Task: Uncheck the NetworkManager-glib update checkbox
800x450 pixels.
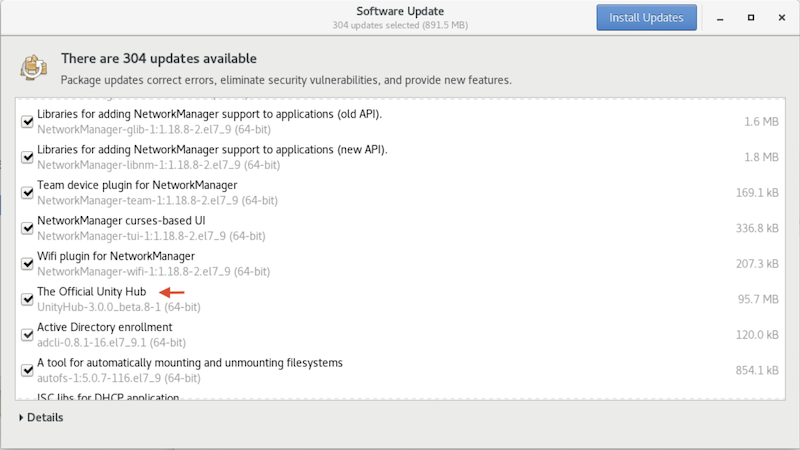Action: [x=27, y=121]
